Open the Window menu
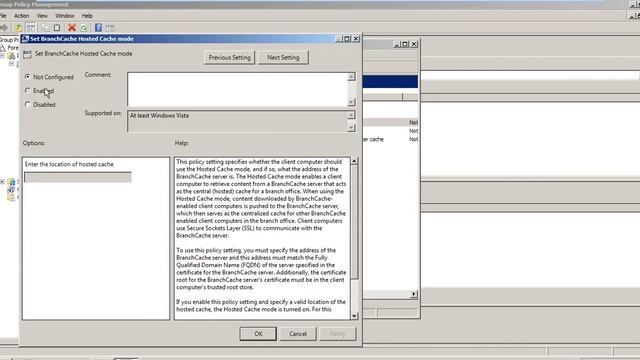The width and height of the screenshot is (640, 360). (64, 16)
